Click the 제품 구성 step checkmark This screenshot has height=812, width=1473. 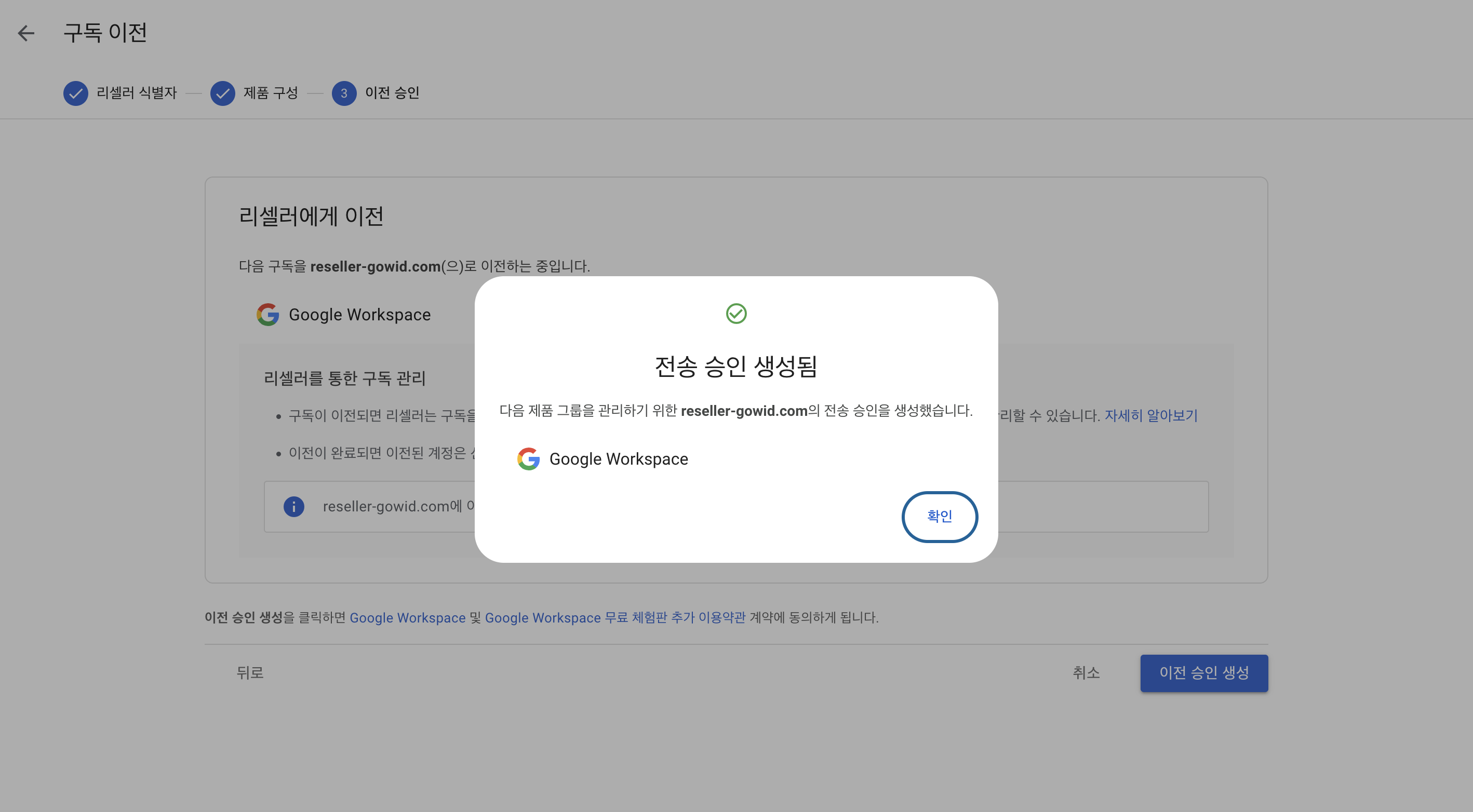coord(222,93)
